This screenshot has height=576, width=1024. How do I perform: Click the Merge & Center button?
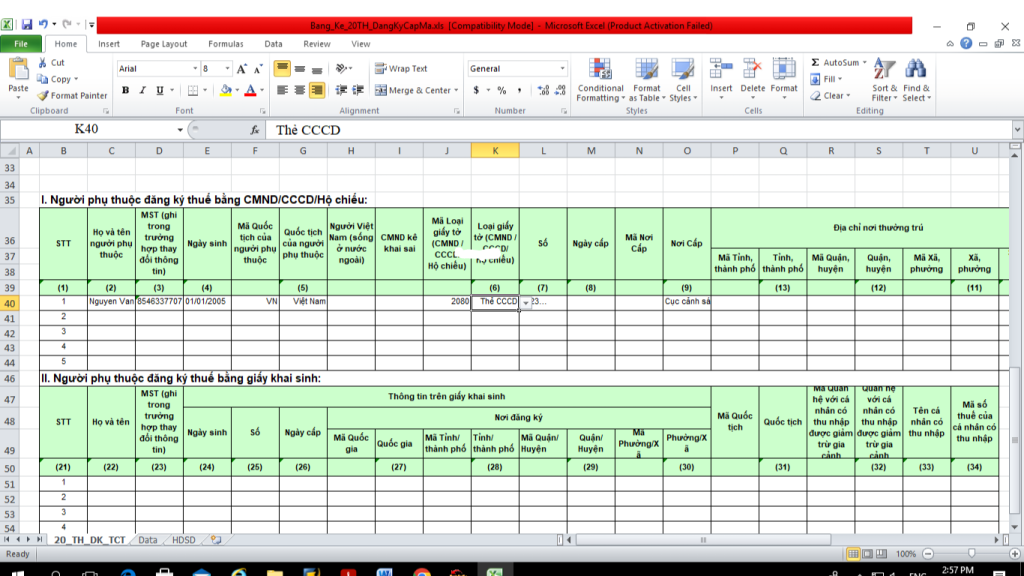tap(412, 90)
